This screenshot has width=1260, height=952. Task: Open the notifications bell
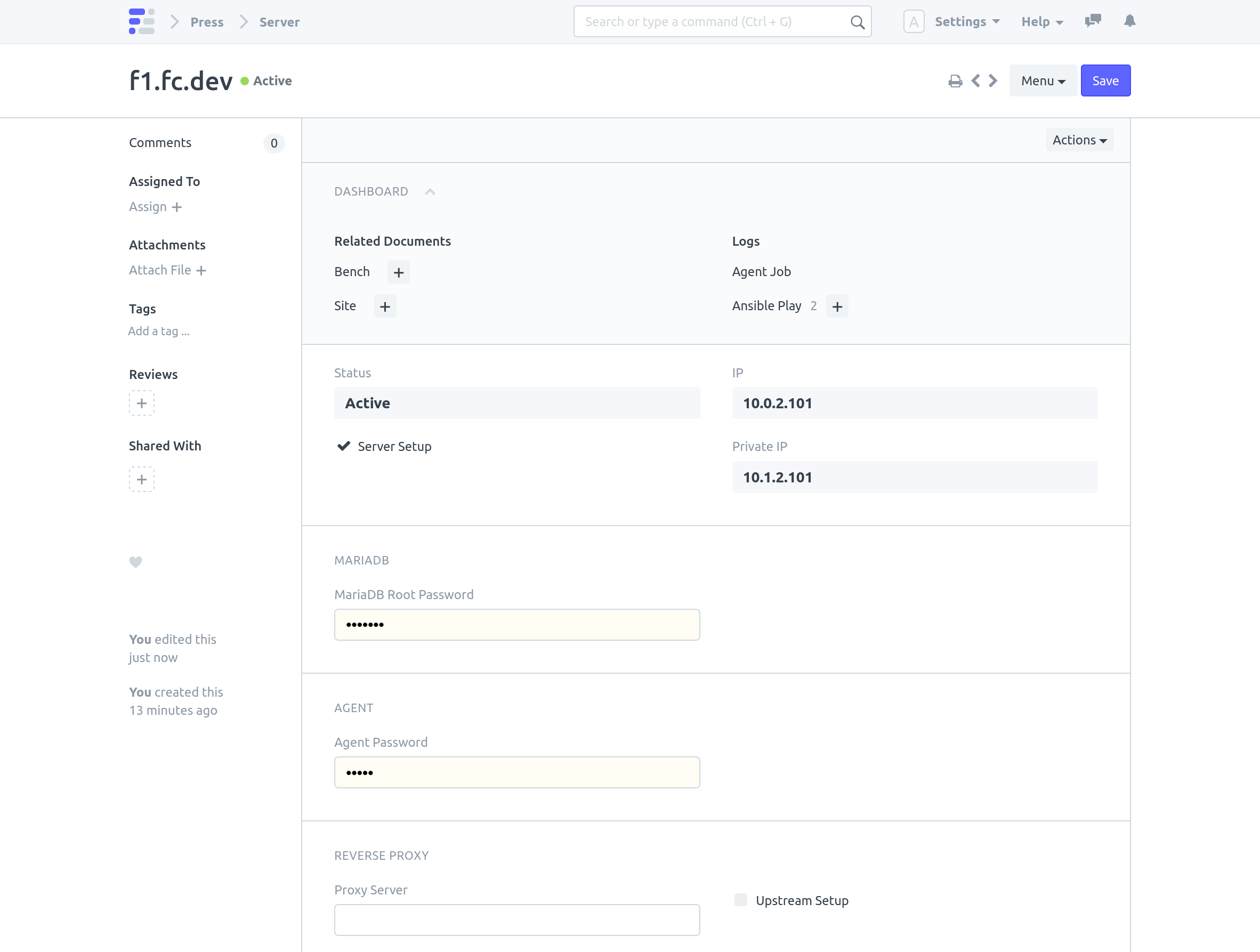(1129, 21)
